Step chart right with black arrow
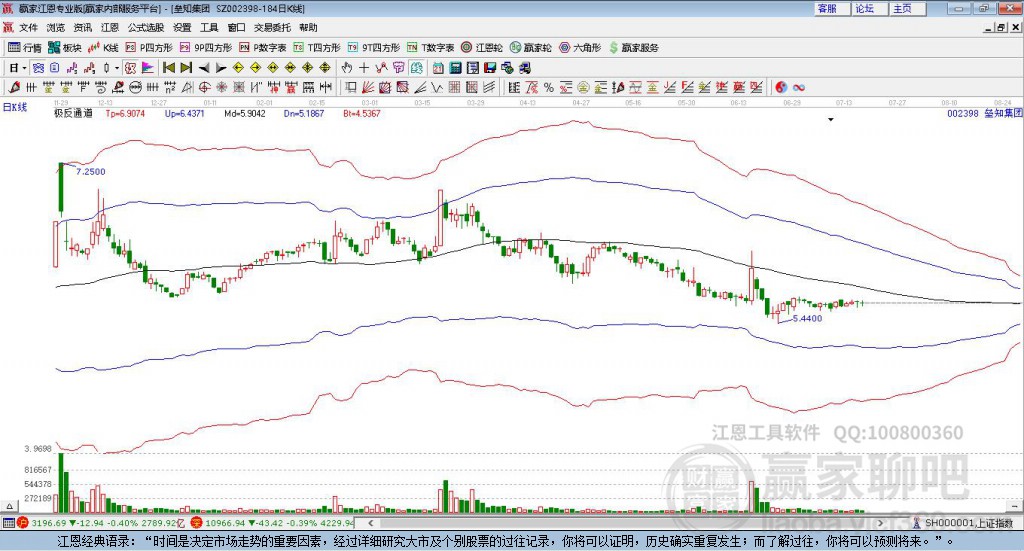 [x=221, y=68]
